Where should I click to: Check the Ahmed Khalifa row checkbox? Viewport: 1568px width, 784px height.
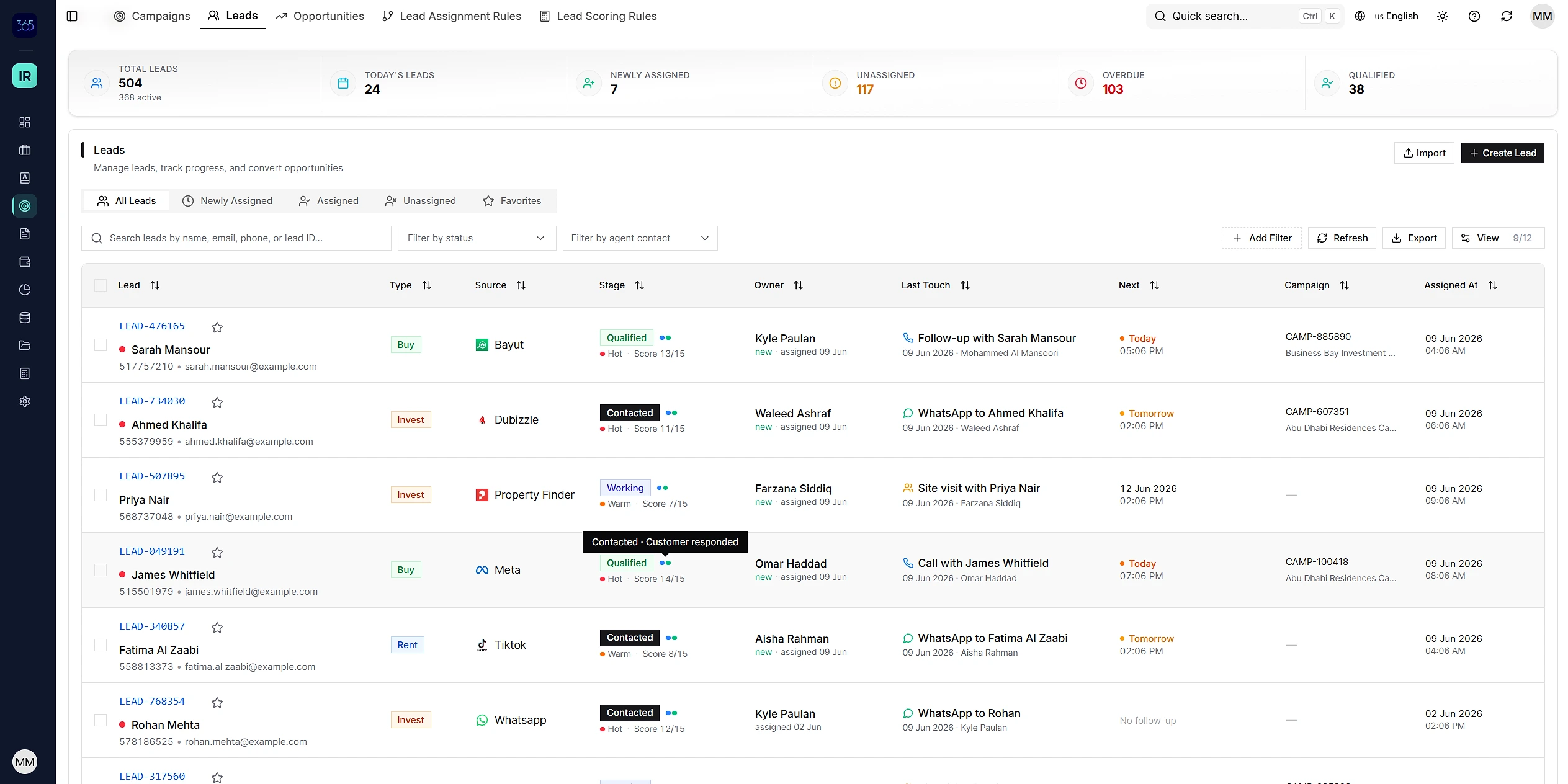[101, 420]
